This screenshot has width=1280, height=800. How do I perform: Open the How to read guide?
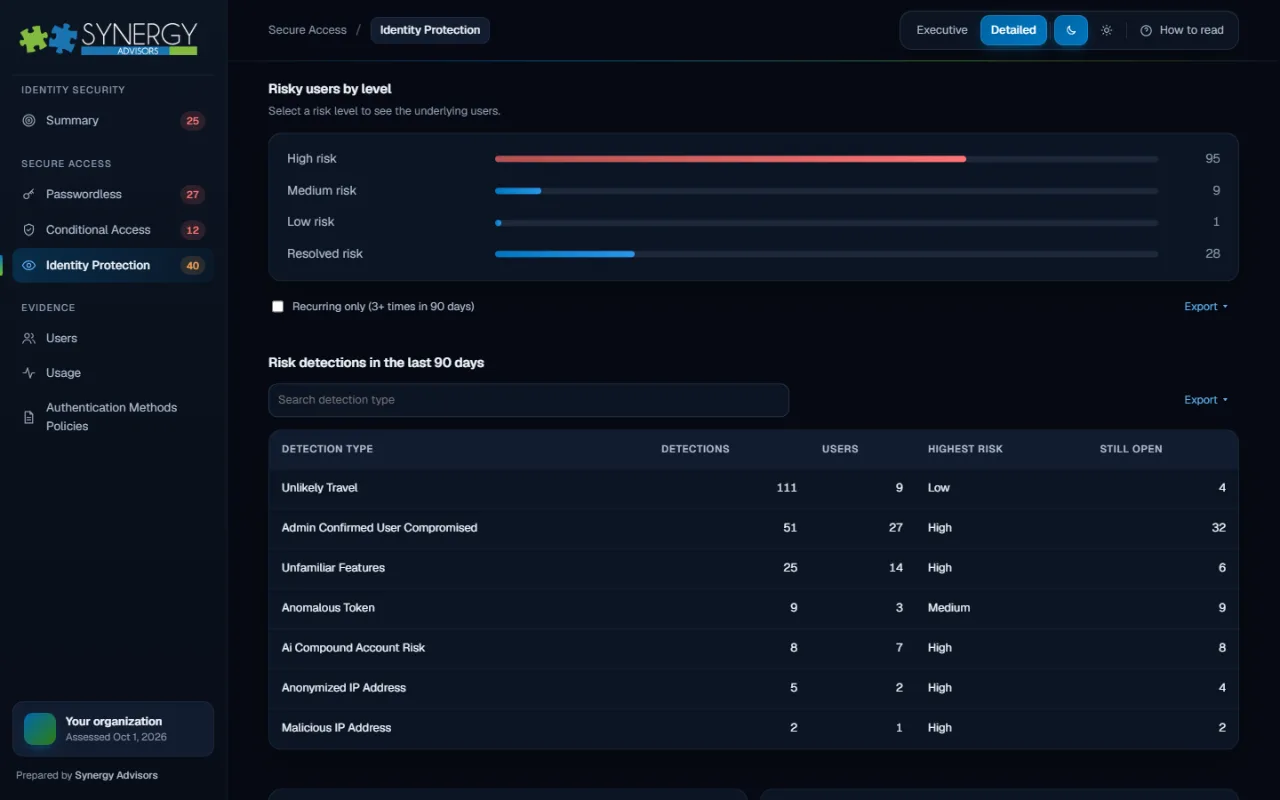pyautogui.click(x=1182, y=30)
